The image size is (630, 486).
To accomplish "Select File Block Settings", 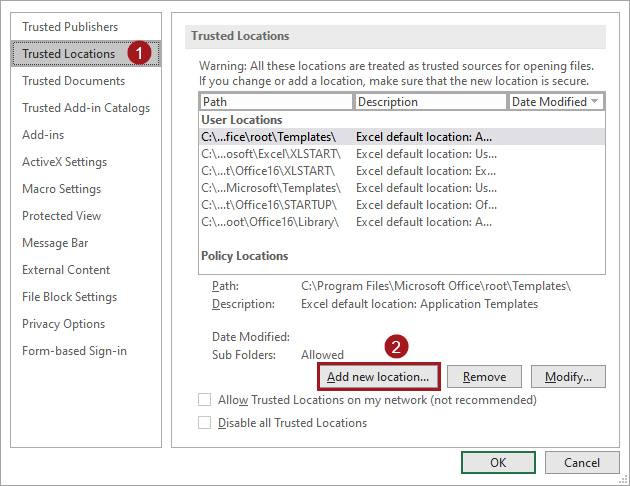I will pyautogui.click(x=69, y=297).
